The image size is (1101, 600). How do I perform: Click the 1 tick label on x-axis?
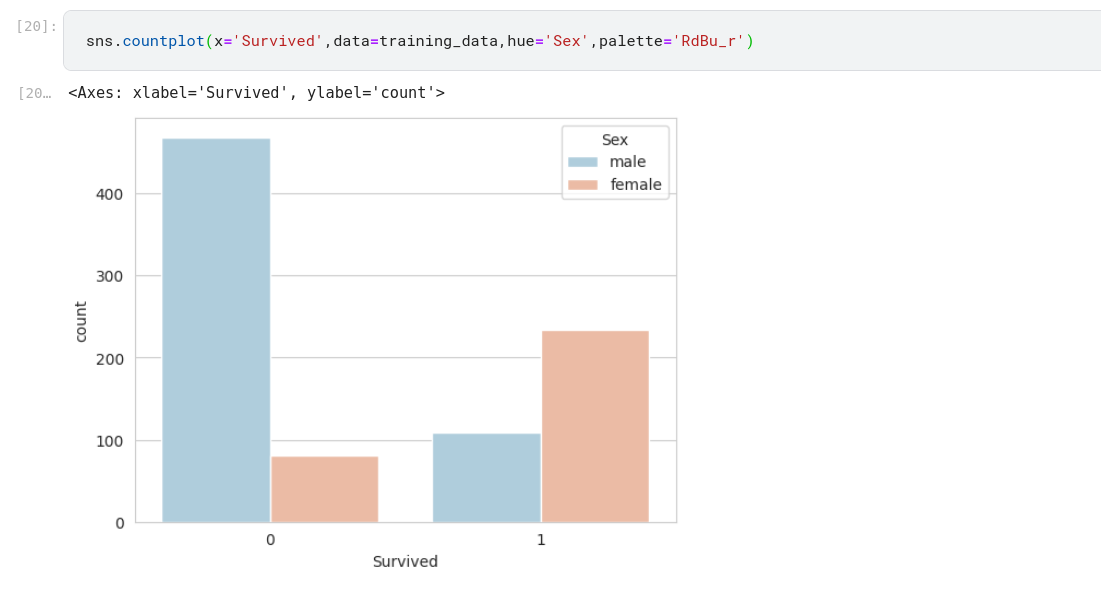pos(541,540)
